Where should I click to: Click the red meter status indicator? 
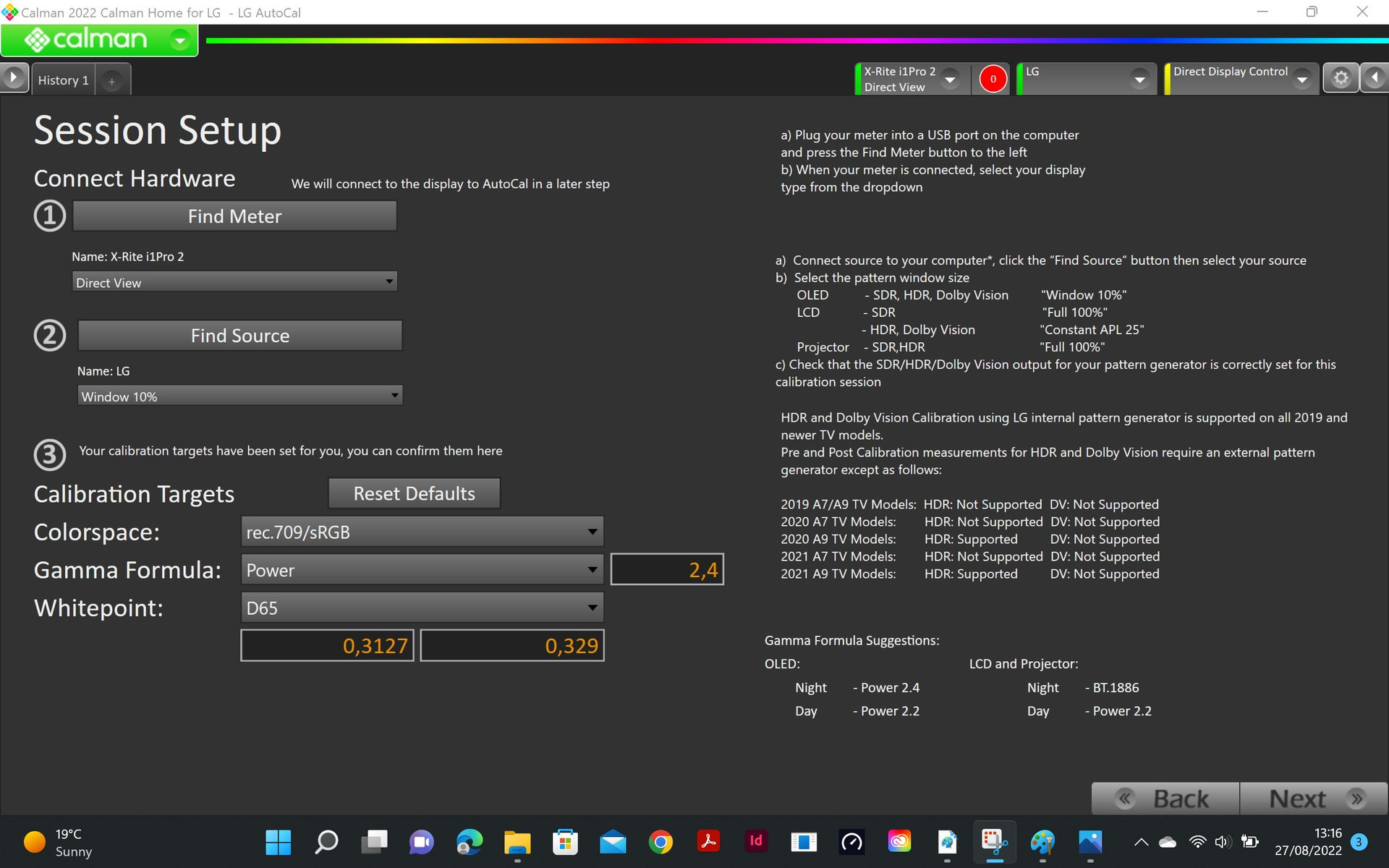(x=993, y=79)
